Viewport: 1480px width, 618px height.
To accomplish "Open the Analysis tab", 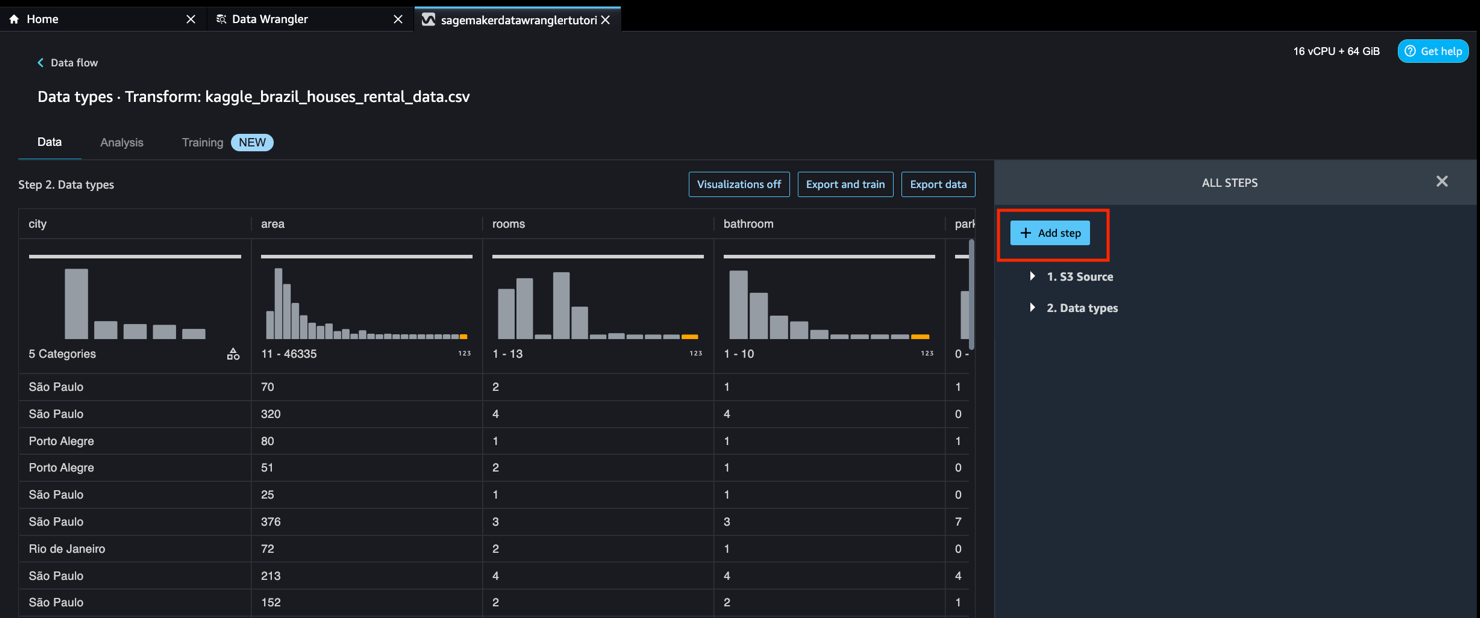I will coord(122,143).
